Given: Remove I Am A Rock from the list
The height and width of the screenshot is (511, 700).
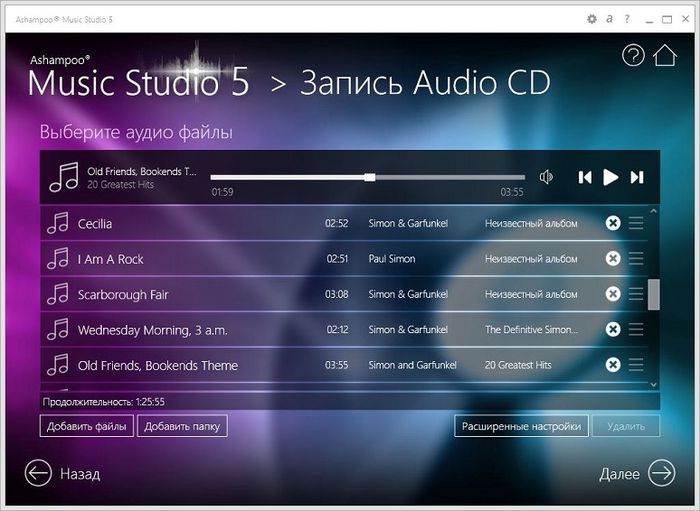Looking at the screenshot, I should coord(613,259).
